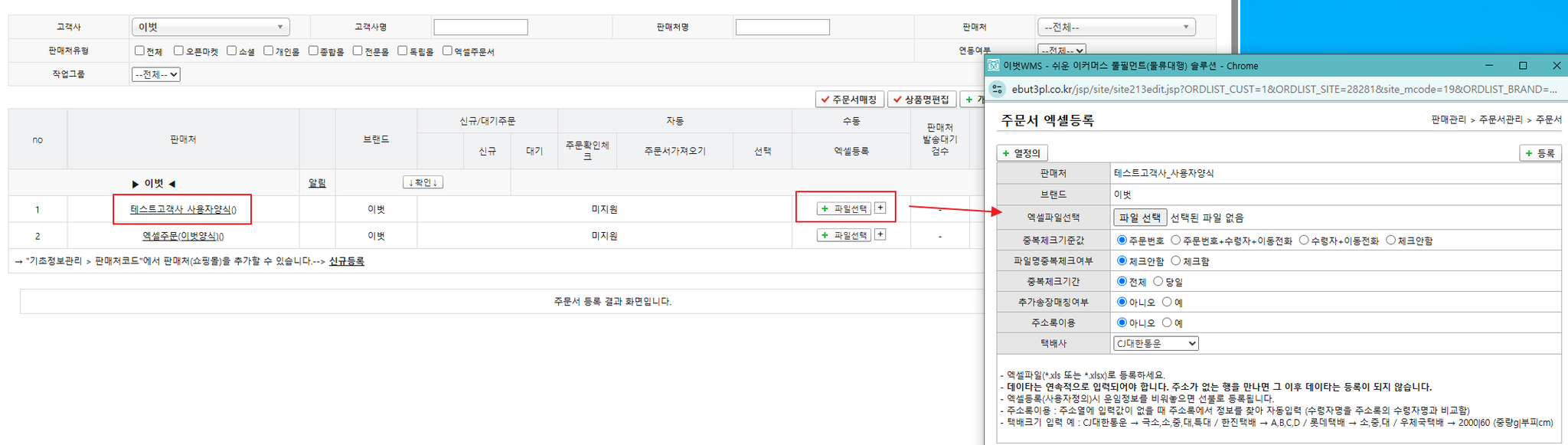Click the plus icon next to 파일선택 in row 2

coord(880,235)
